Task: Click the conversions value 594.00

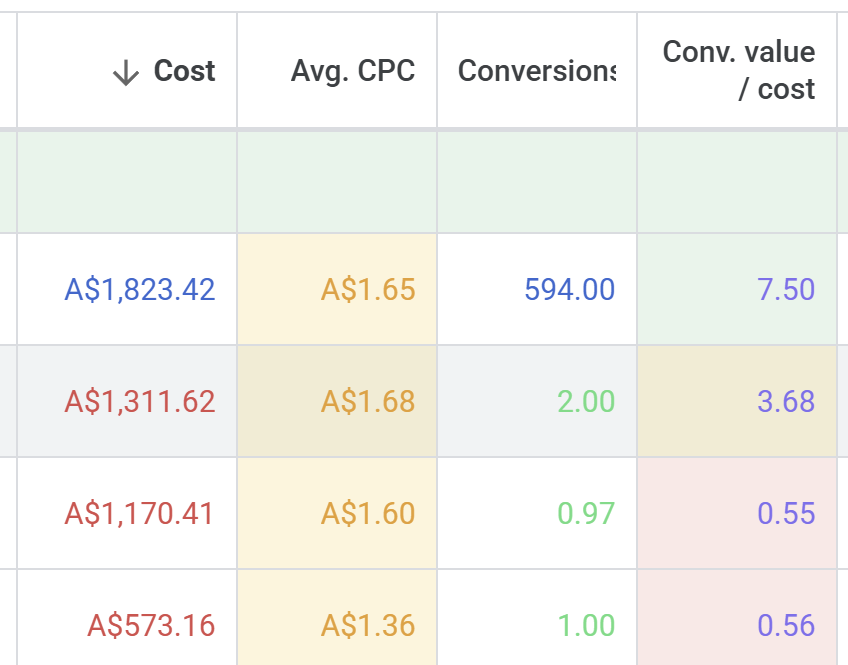Action: click(570, 289)
